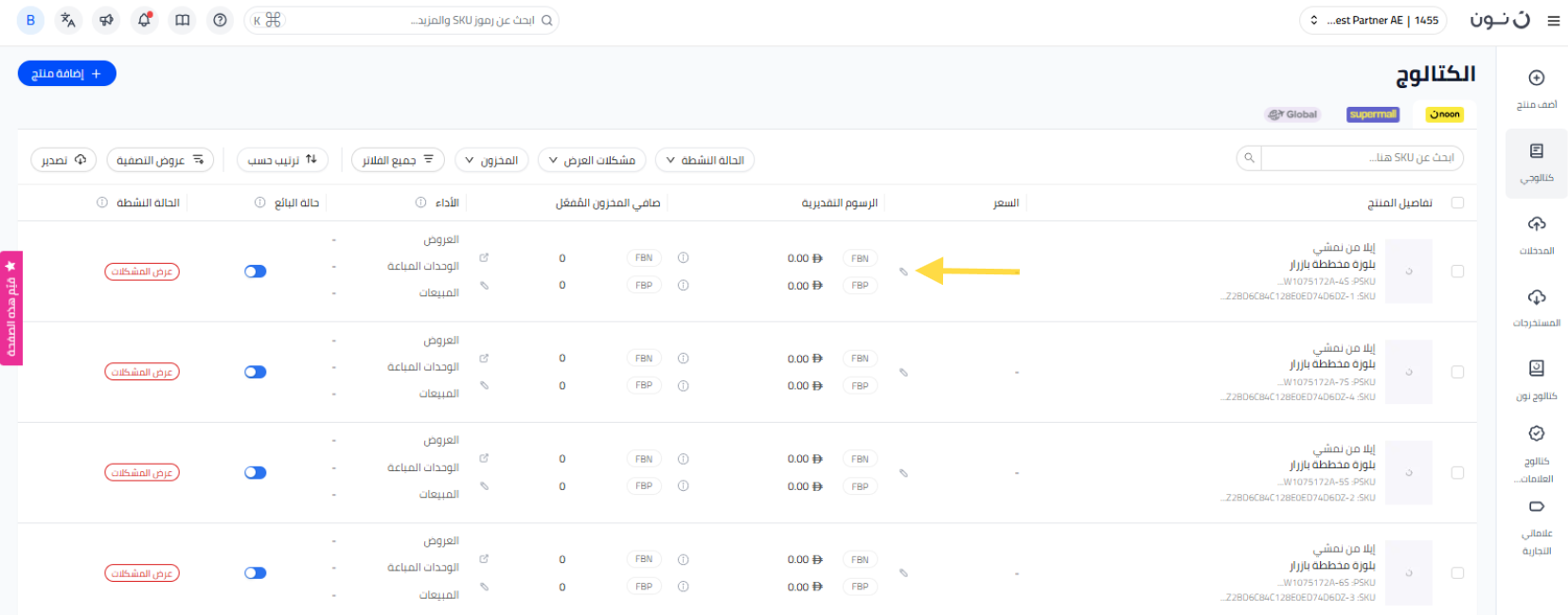Click the announcements megaphone icon

(106, 20)
